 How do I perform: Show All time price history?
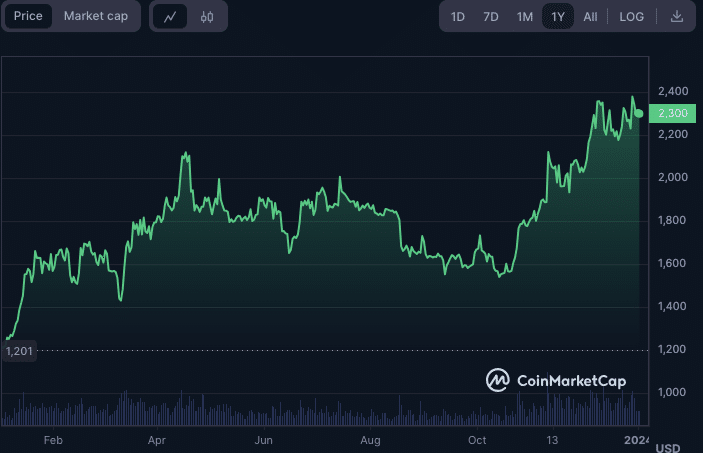[591, 16]
